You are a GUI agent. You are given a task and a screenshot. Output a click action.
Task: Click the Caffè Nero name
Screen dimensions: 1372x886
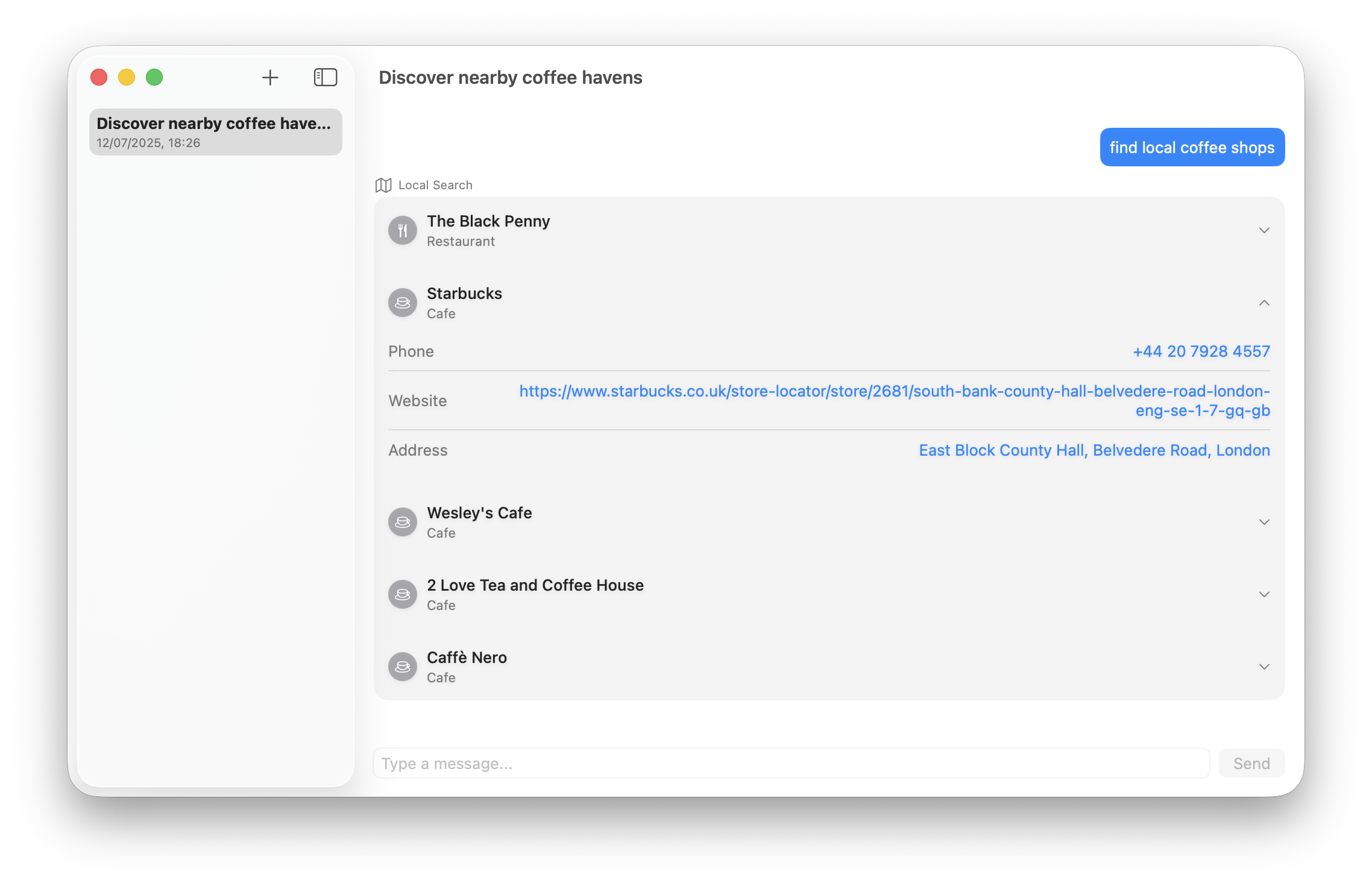[x=467, y=658]
